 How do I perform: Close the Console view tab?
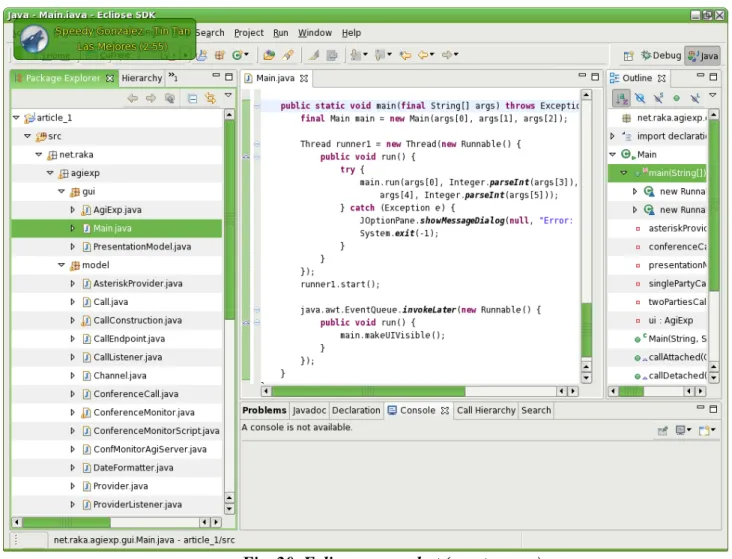click(x=445, y=410)
